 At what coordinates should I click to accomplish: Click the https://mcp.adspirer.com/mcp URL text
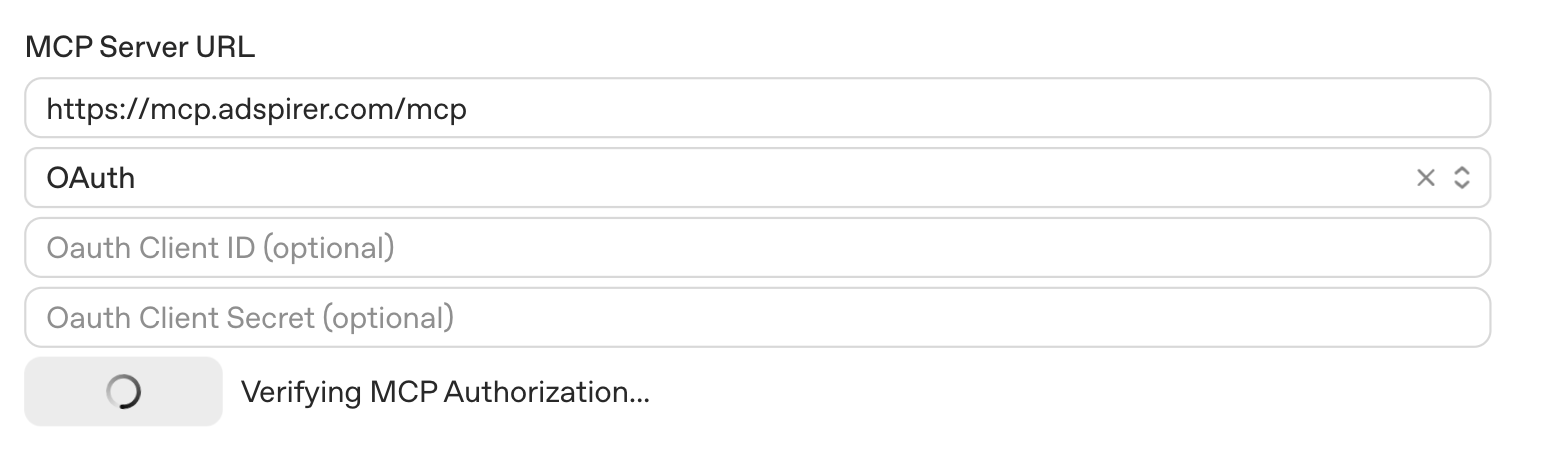click(x=257, y=108)
